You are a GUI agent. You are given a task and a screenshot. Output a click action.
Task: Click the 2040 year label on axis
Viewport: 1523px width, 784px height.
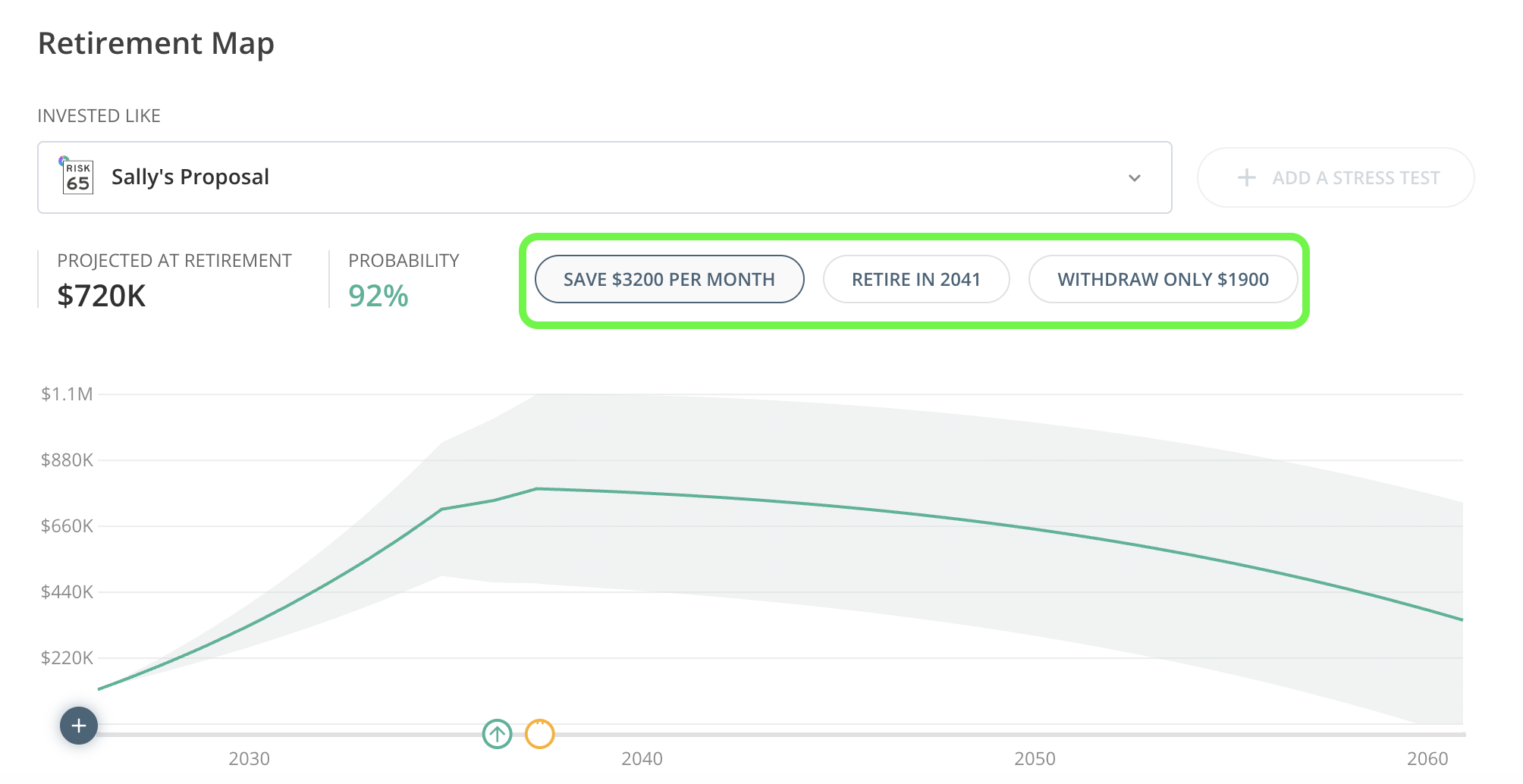[x=642, y=758]
